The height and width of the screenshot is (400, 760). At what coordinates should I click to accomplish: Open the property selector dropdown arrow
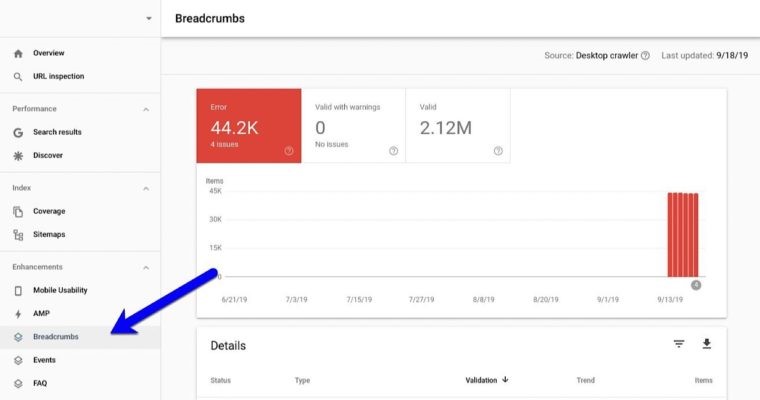(148, 18)
